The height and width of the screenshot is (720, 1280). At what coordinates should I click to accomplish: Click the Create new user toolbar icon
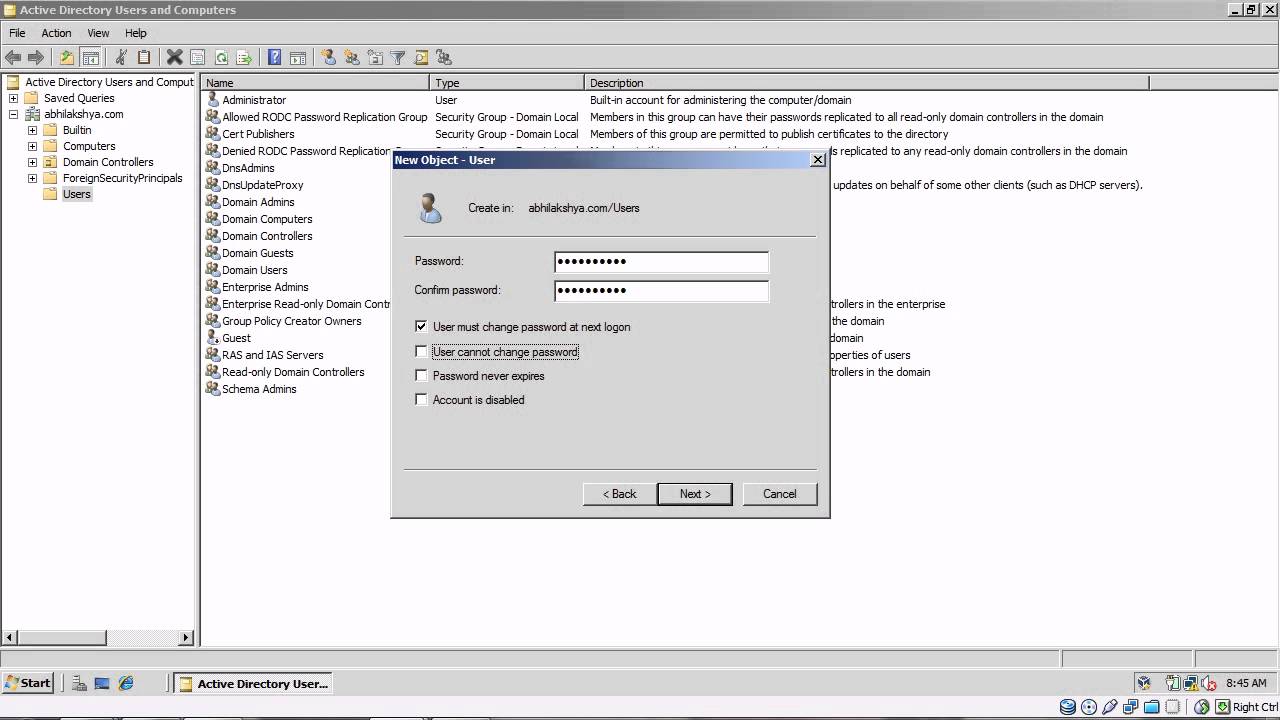click(328, 58)
